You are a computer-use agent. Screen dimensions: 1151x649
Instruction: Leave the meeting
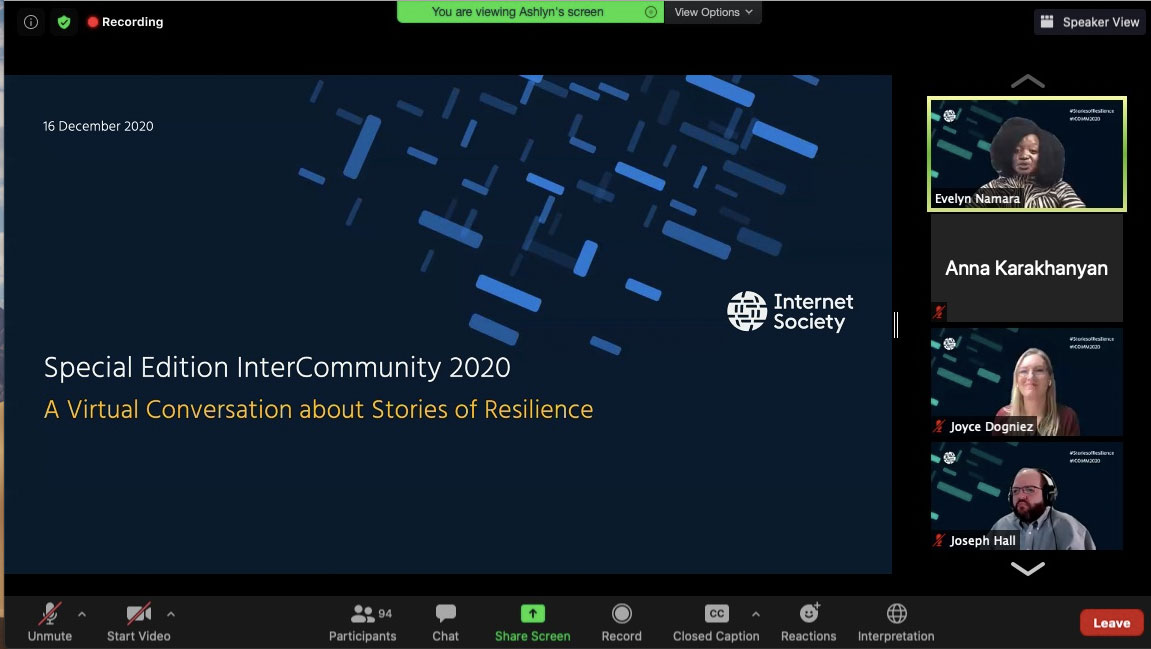[x=1111, y=623]
